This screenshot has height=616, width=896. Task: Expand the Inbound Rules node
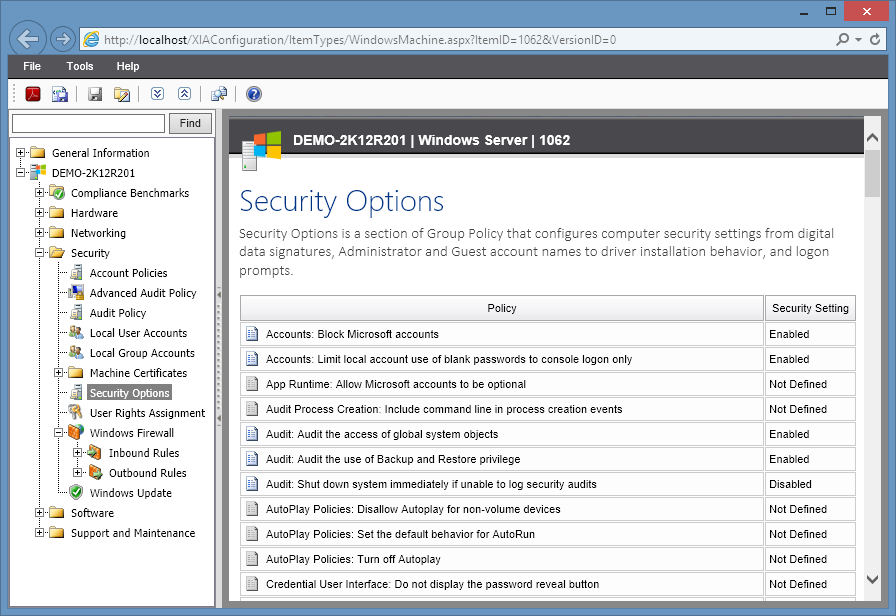coord(77,453)
